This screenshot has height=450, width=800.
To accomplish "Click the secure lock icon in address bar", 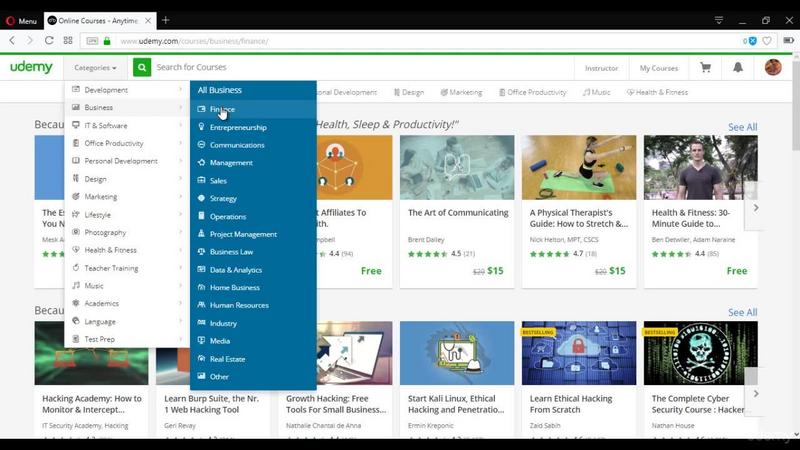I will [107, 41].
